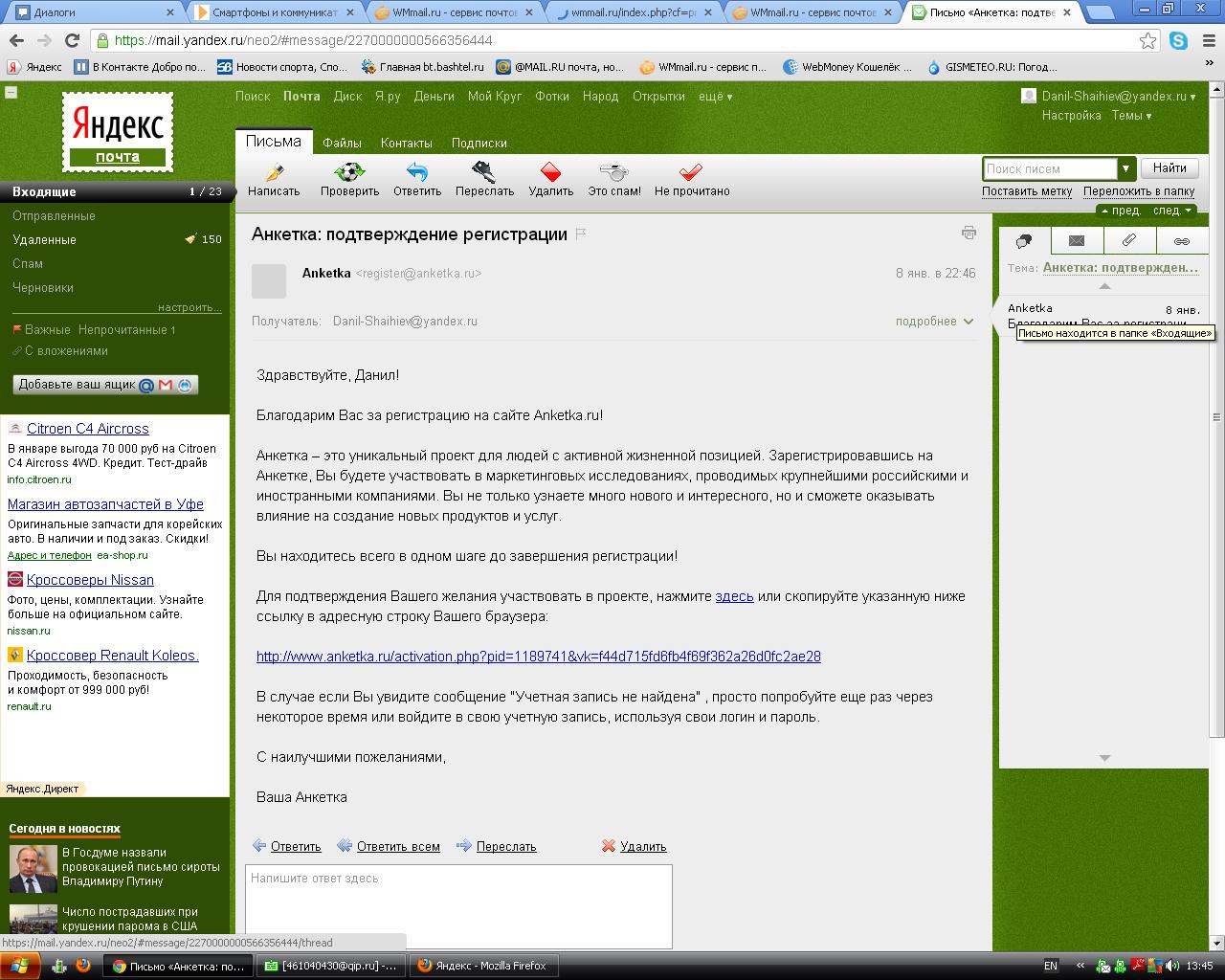Open the Темы themes dropdown
Screen dimensions: 1225x980
(1131, 115)
